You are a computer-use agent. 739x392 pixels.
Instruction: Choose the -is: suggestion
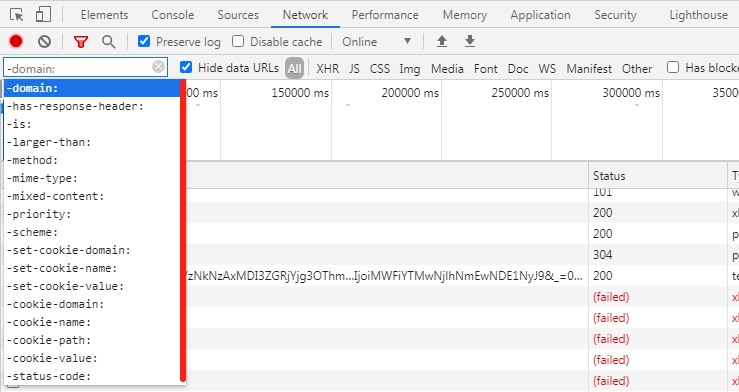pyautogui.click(x=92, y=124)
